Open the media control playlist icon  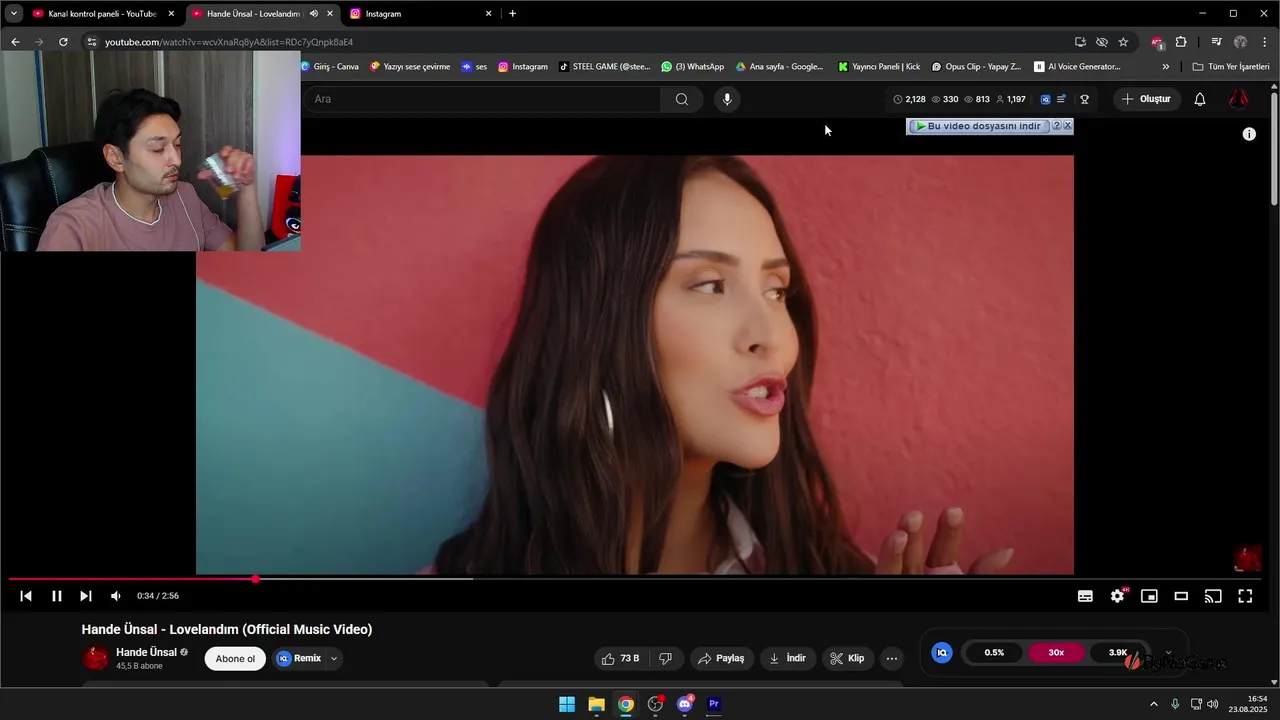coord(1216,42)
